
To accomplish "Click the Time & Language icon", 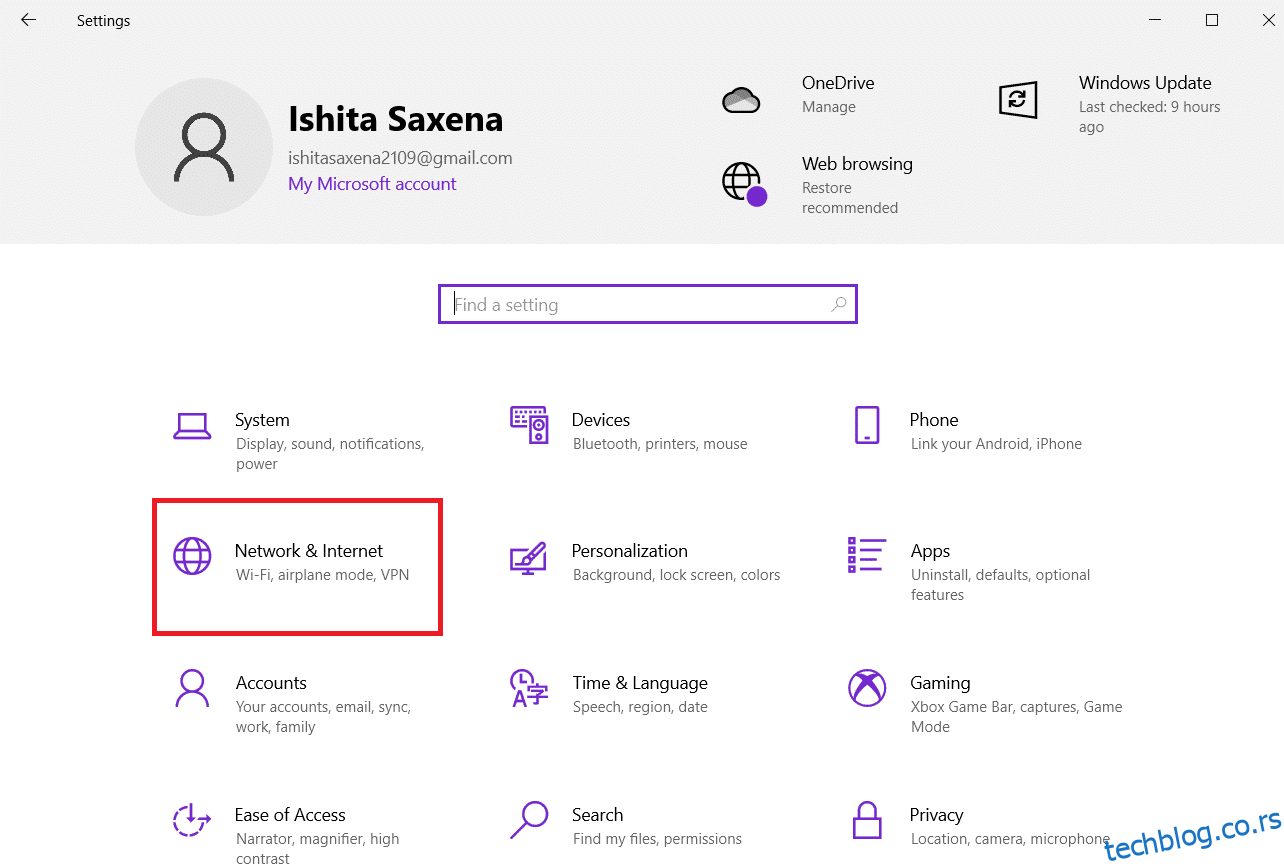I will 528,688.
